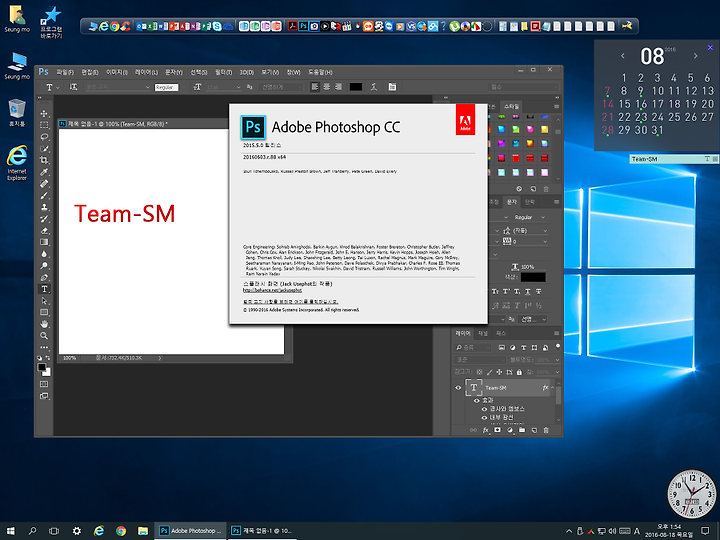Open the font size dropdown in options bar

point(238,87)
